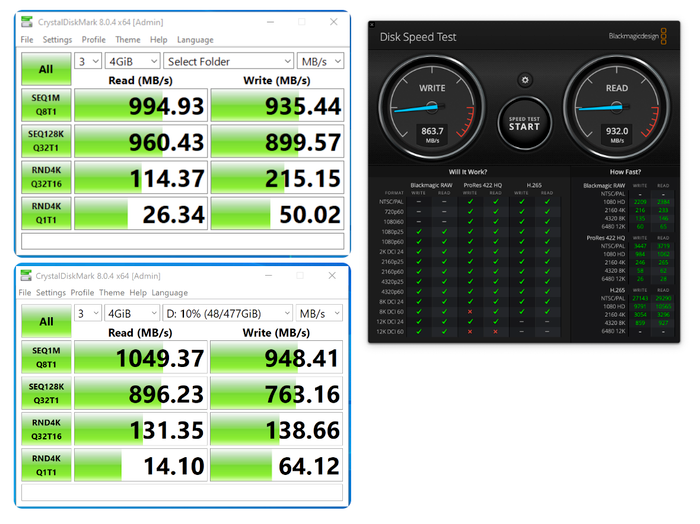Close the Disk Speed Test window
700x524 pixels.
coord(372,25)
